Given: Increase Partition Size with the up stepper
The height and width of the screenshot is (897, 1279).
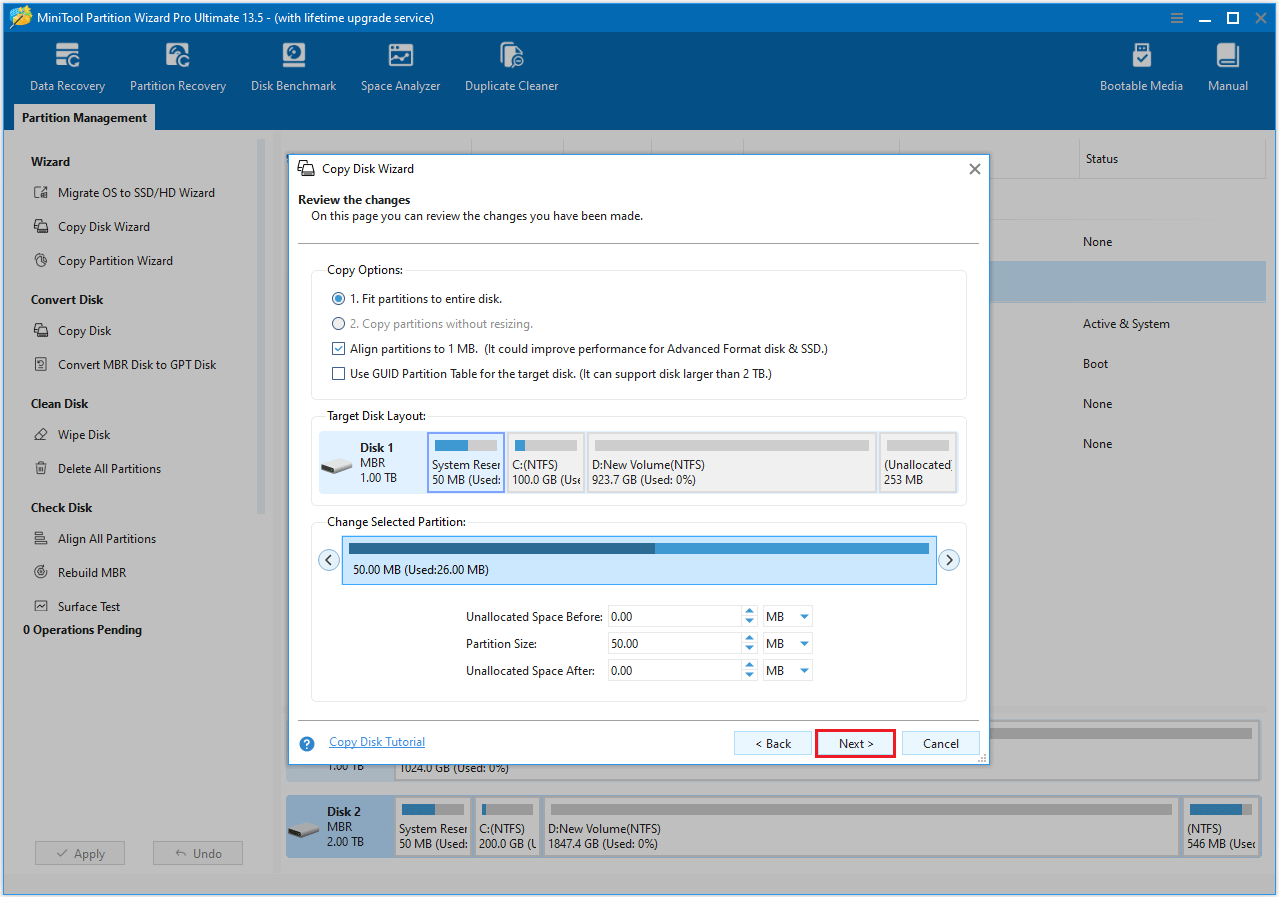Looking at the screenshot, I should click(x=749, y=638).
